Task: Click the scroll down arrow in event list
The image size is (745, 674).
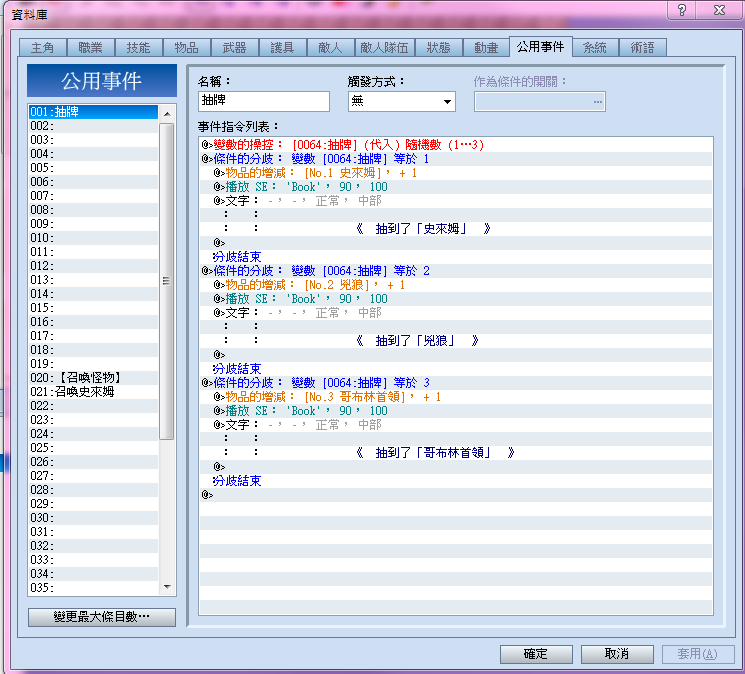Action: coord(167,587)
